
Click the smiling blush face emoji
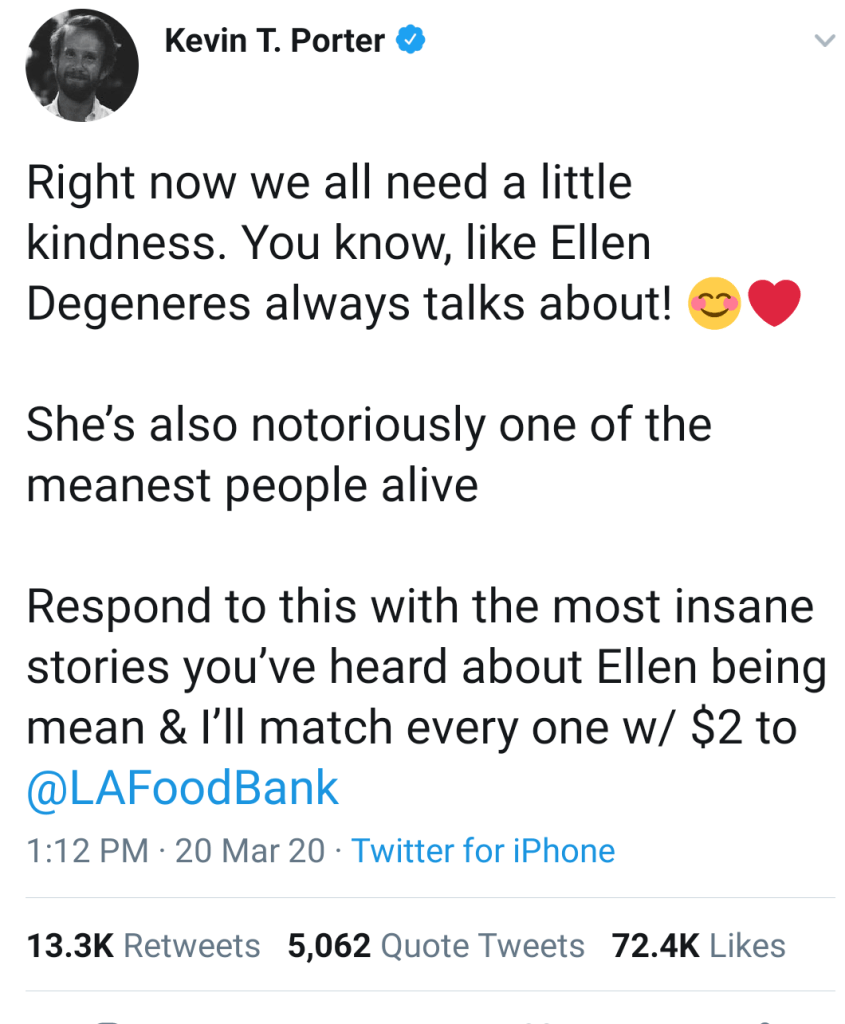[x=714, y=304]
